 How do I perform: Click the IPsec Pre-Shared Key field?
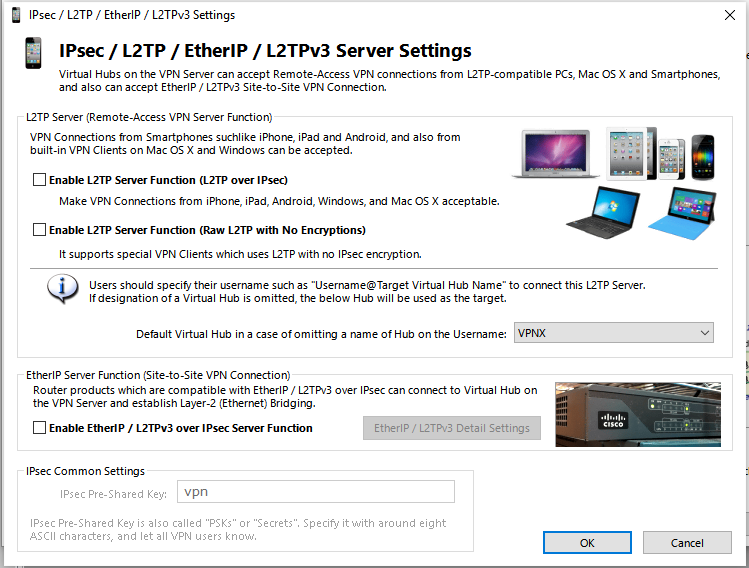coord(316,492)
